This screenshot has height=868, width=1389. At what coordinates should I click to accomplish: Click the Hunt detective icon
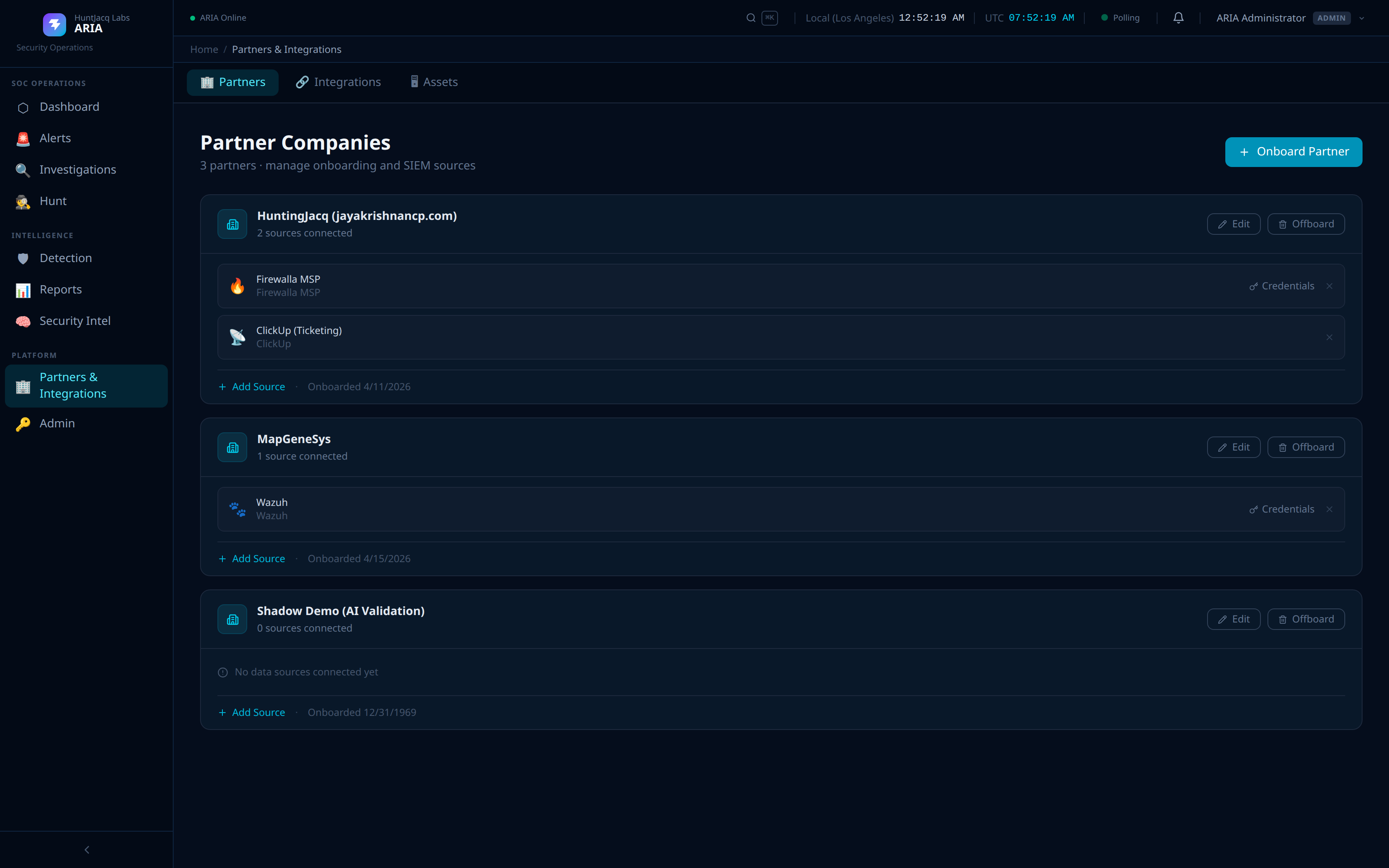pos(23,202)
